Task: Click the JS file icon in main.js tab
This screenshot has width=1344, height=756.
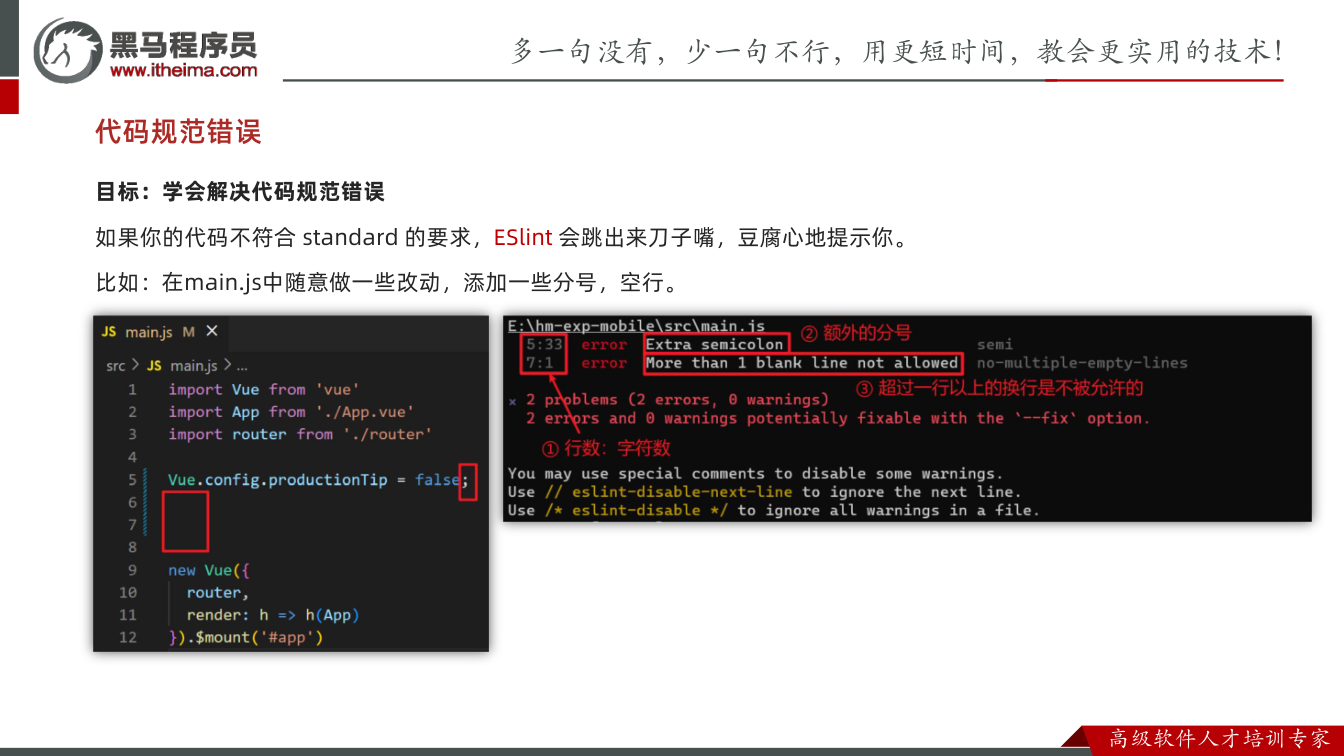Action: pyautogui.click(x=109, y=332)
